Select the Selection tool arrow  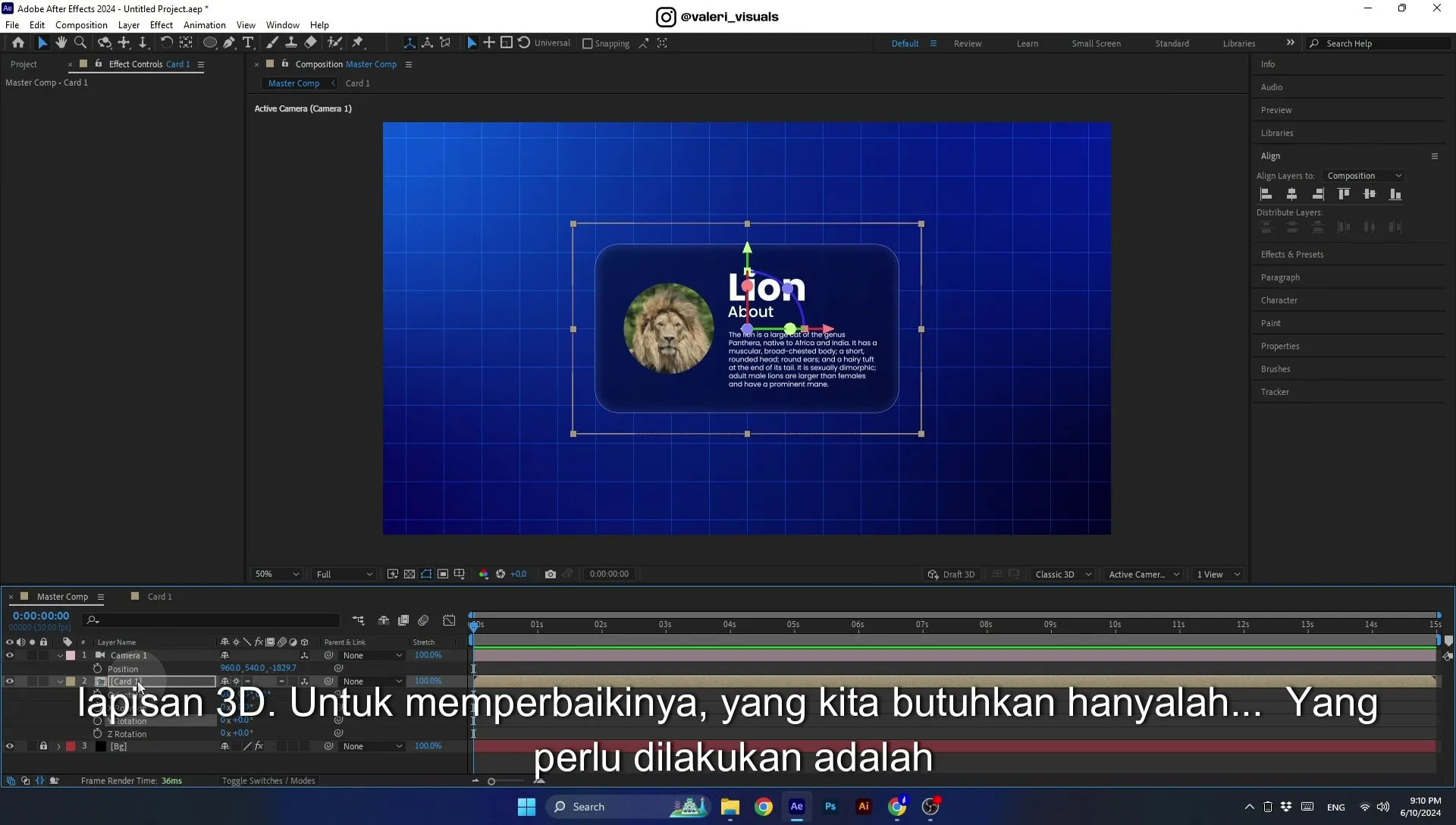pyautogui.click(x=42, y=43)
